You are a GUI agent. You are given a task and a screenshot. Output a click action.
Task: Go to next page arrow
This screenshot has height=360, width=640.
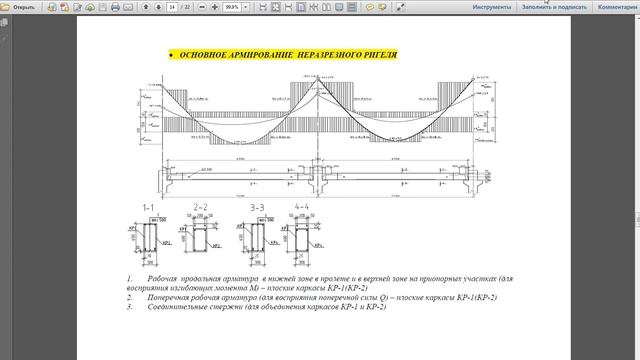click(158, 7)
